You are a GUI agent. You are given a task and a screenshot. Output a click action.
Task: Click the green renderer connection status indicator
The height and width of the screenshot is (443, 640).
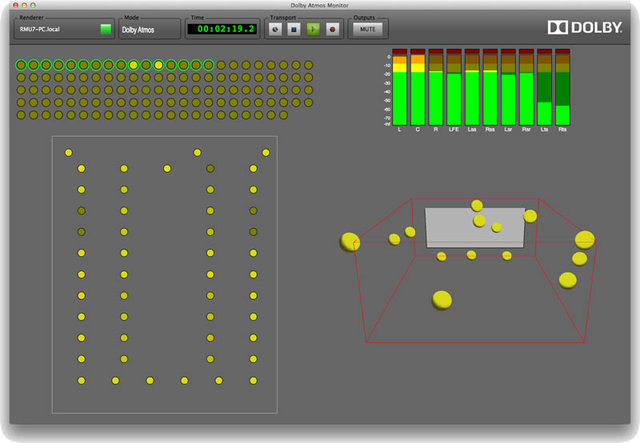click(106, 29)
